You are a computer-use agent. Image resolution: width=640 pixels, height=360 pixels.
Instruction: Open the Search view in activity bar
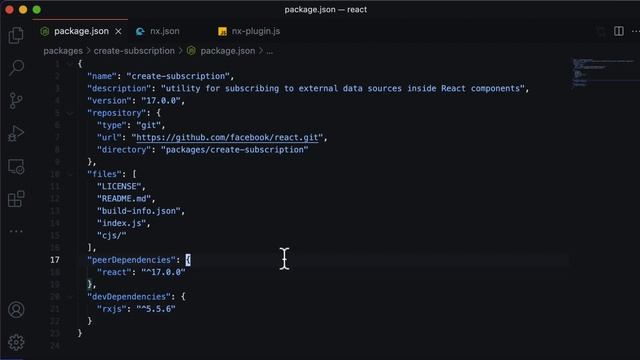click(16, 67)
